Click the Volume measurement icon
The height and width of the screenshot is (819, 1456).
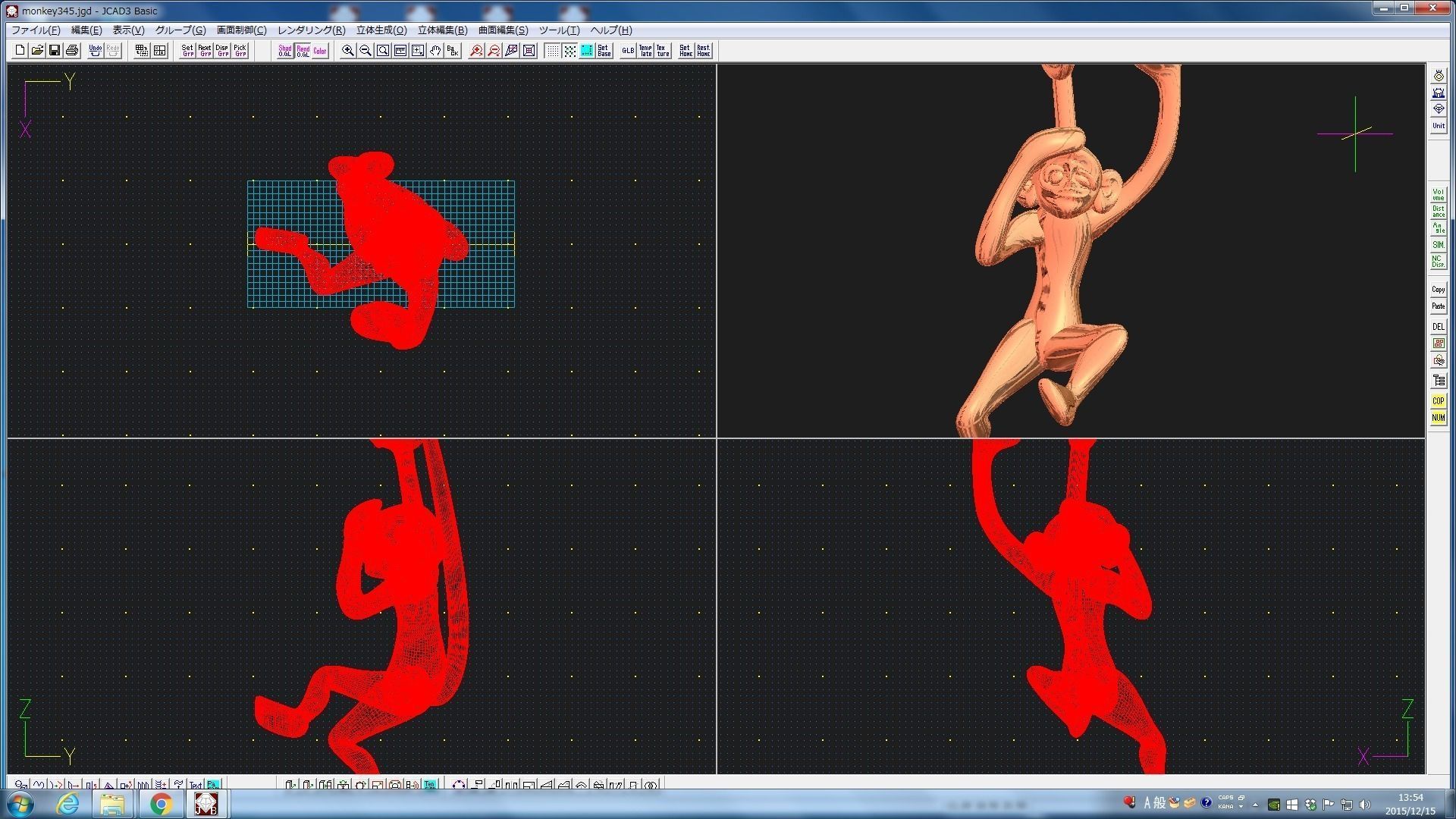click(x=1438, y=194)
